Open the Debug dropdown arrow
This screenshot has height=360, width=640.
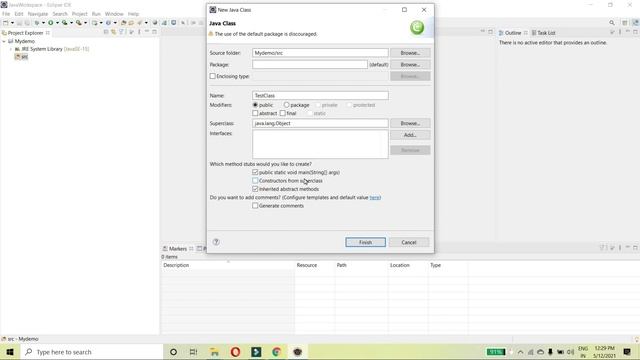point(43,23)
